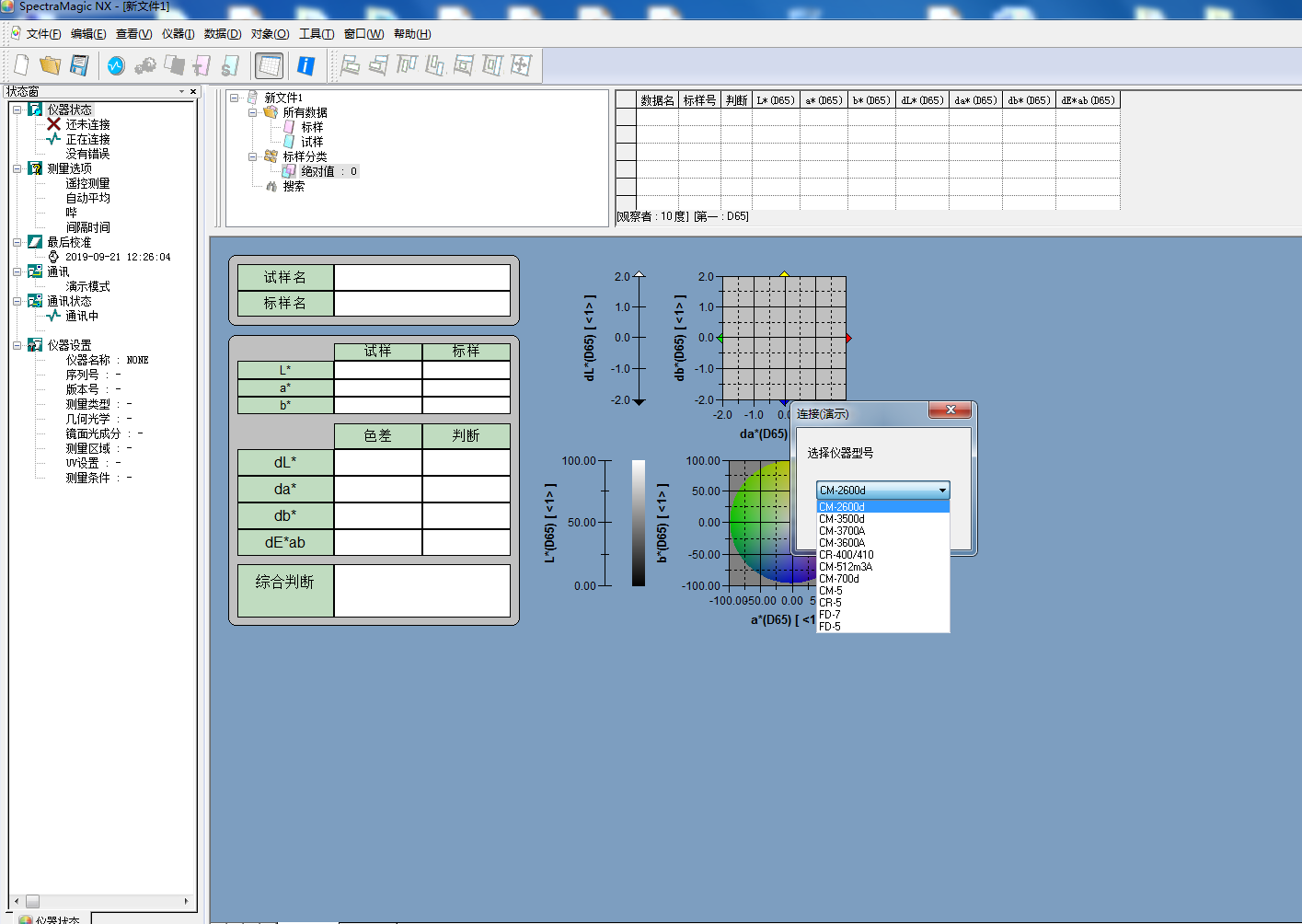Collapse the 所有数据 node
This screenshot has width=1302, height=924.
252,112
